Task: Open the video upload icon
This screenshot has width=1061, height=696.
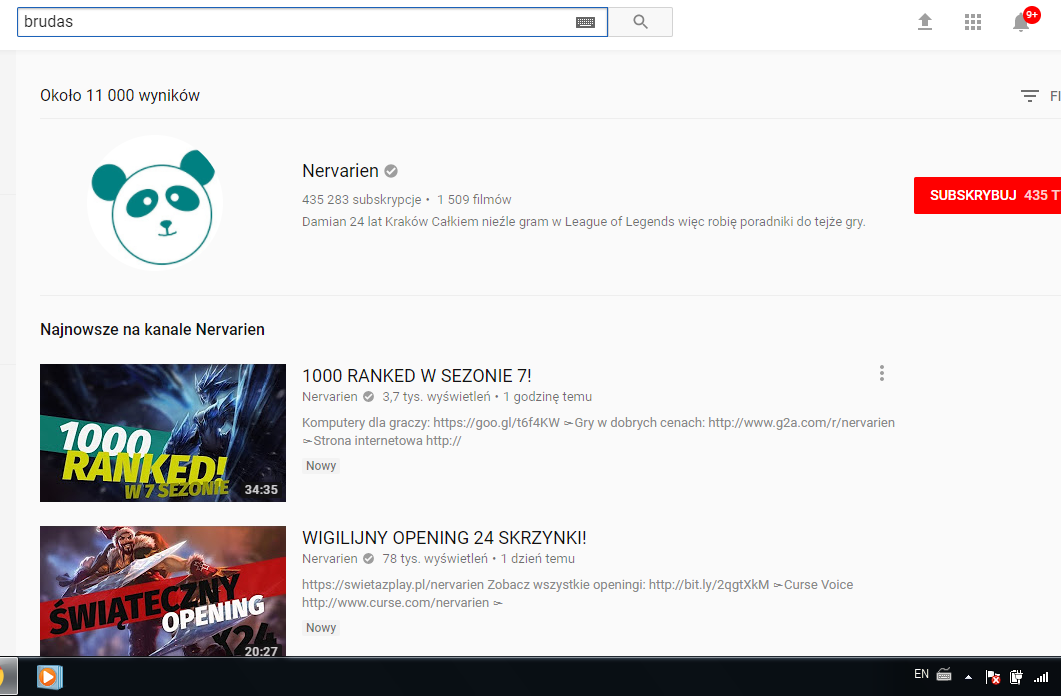Action: click(x=925, y=22)
